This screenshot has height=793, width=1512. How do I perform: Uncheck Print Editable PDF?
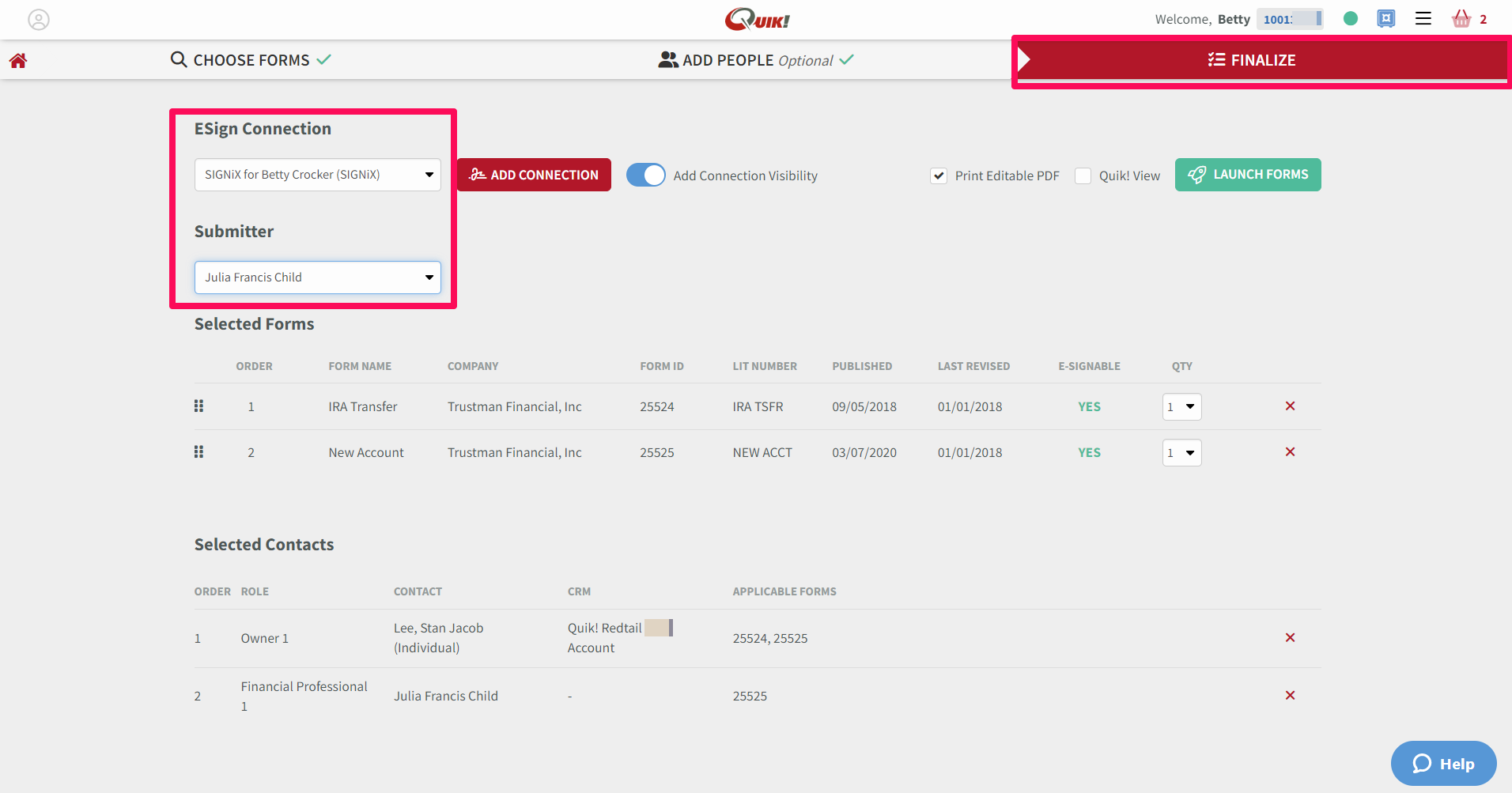point(938,176)
